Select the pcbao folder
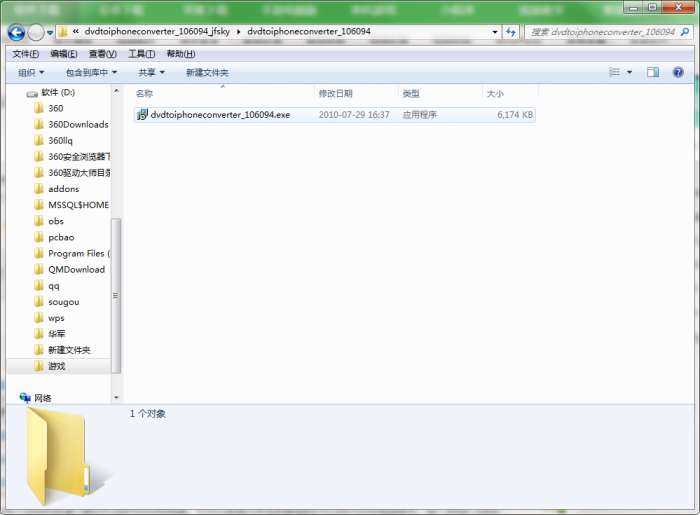 [61, 237]
